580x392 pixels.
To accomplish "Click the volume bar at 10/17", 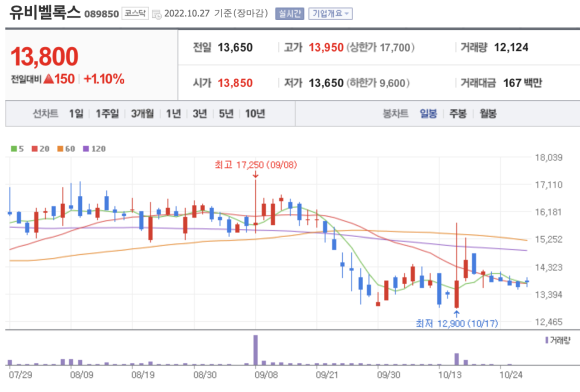I will pos(457,359).
